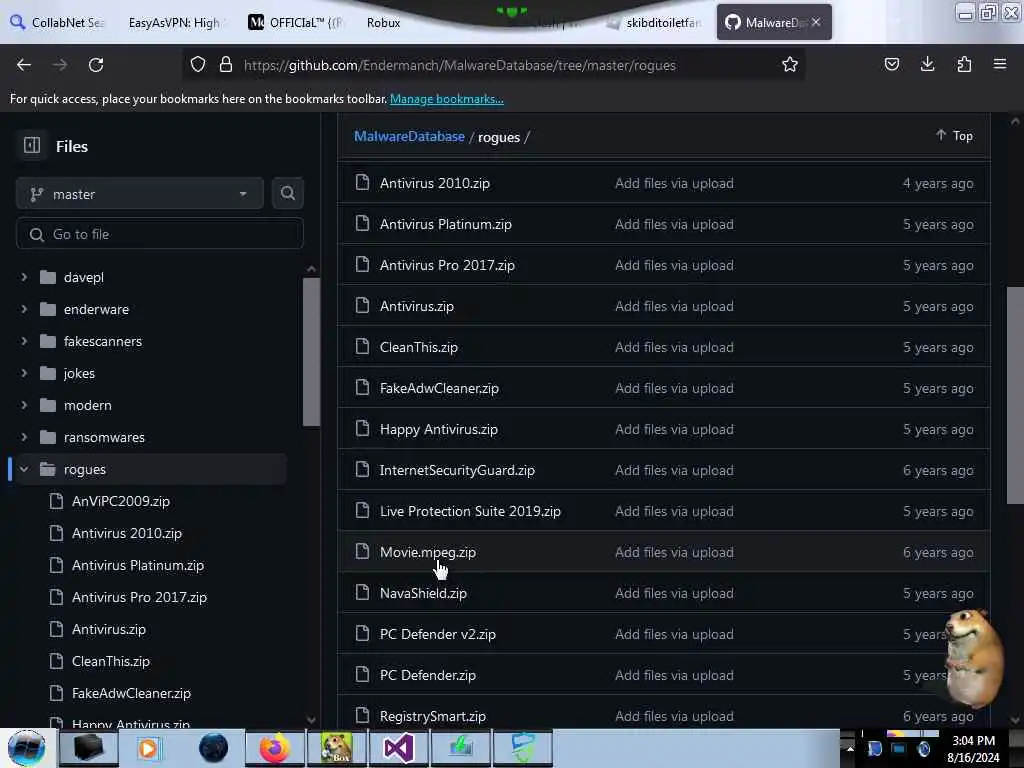Viewport: 1024px width, 768px height.
Task: Expand the ransomwares folder
Action: [x=24, y=437]
